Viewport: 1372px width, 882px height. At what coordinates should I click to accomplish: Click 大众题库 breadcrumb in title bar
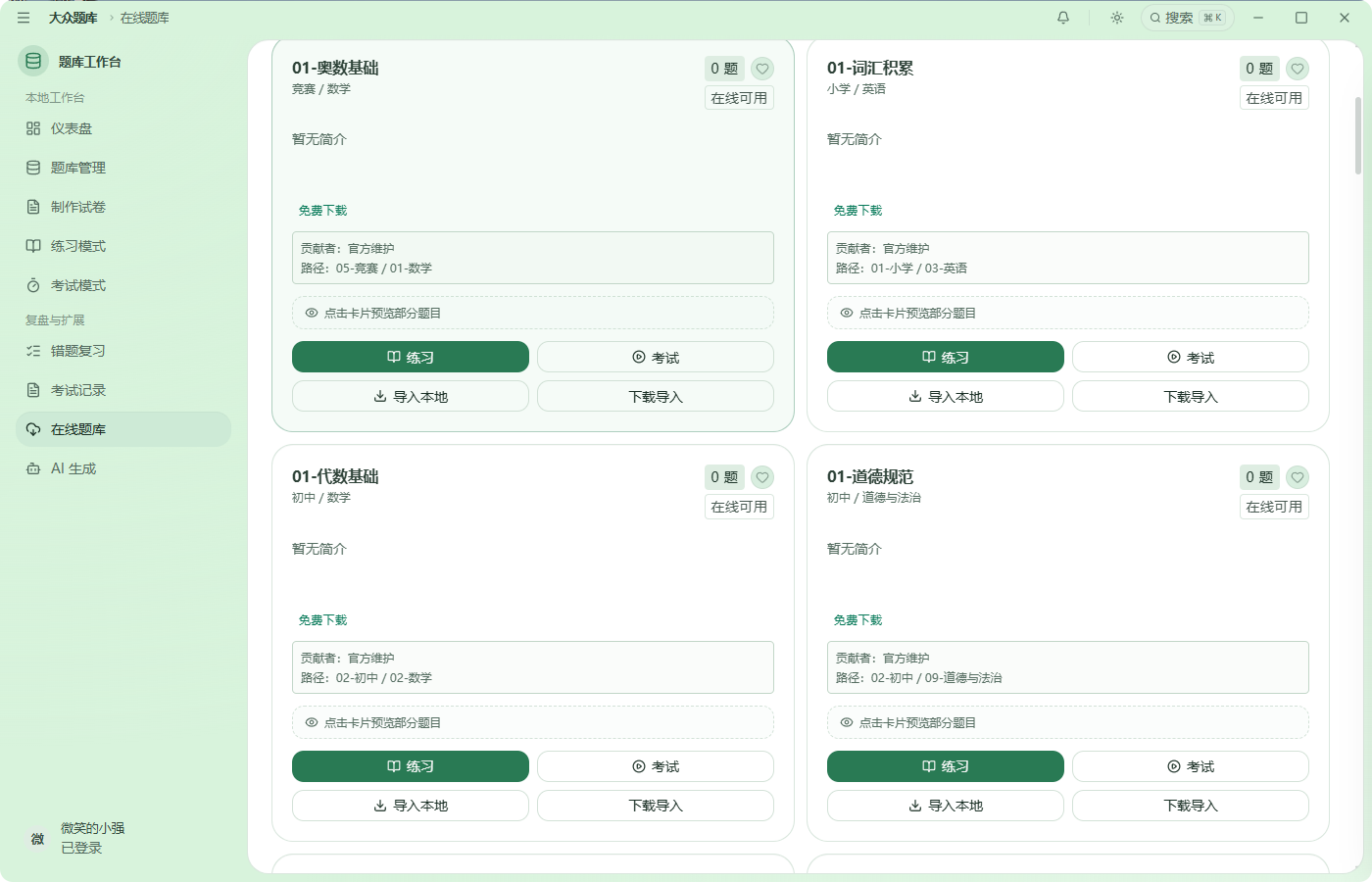pos(73,18)
